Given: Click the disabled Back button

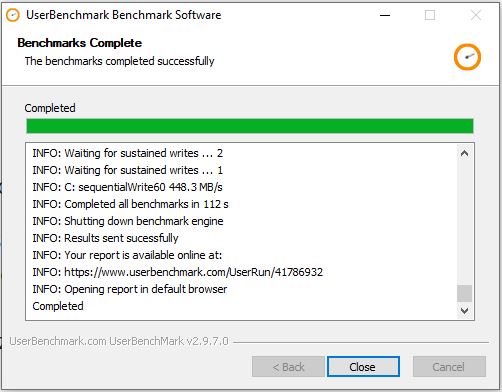Looking at the screenshot, I should coord(288,367).
